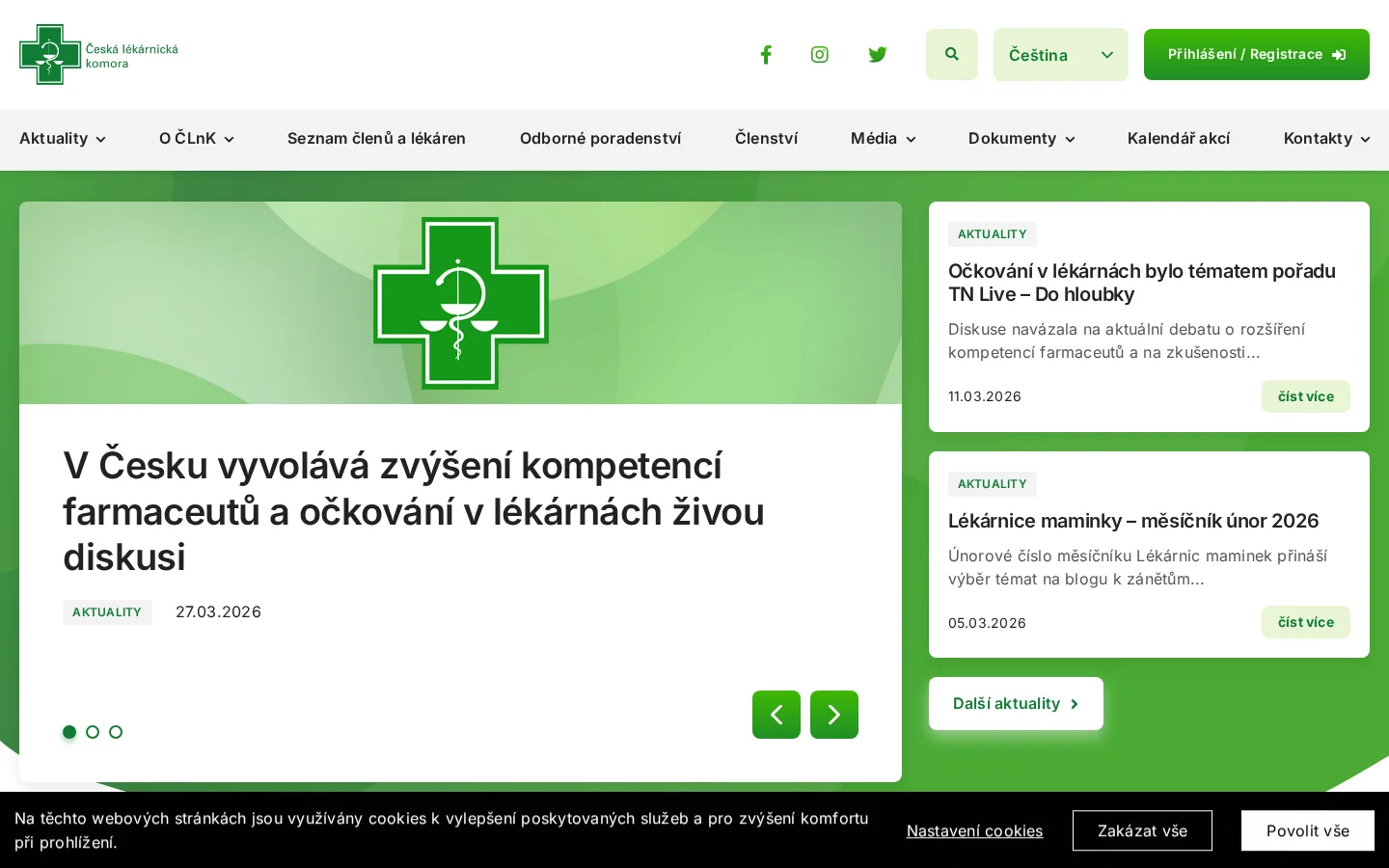Go to Seznam členů a lékáren

point(376,139)
